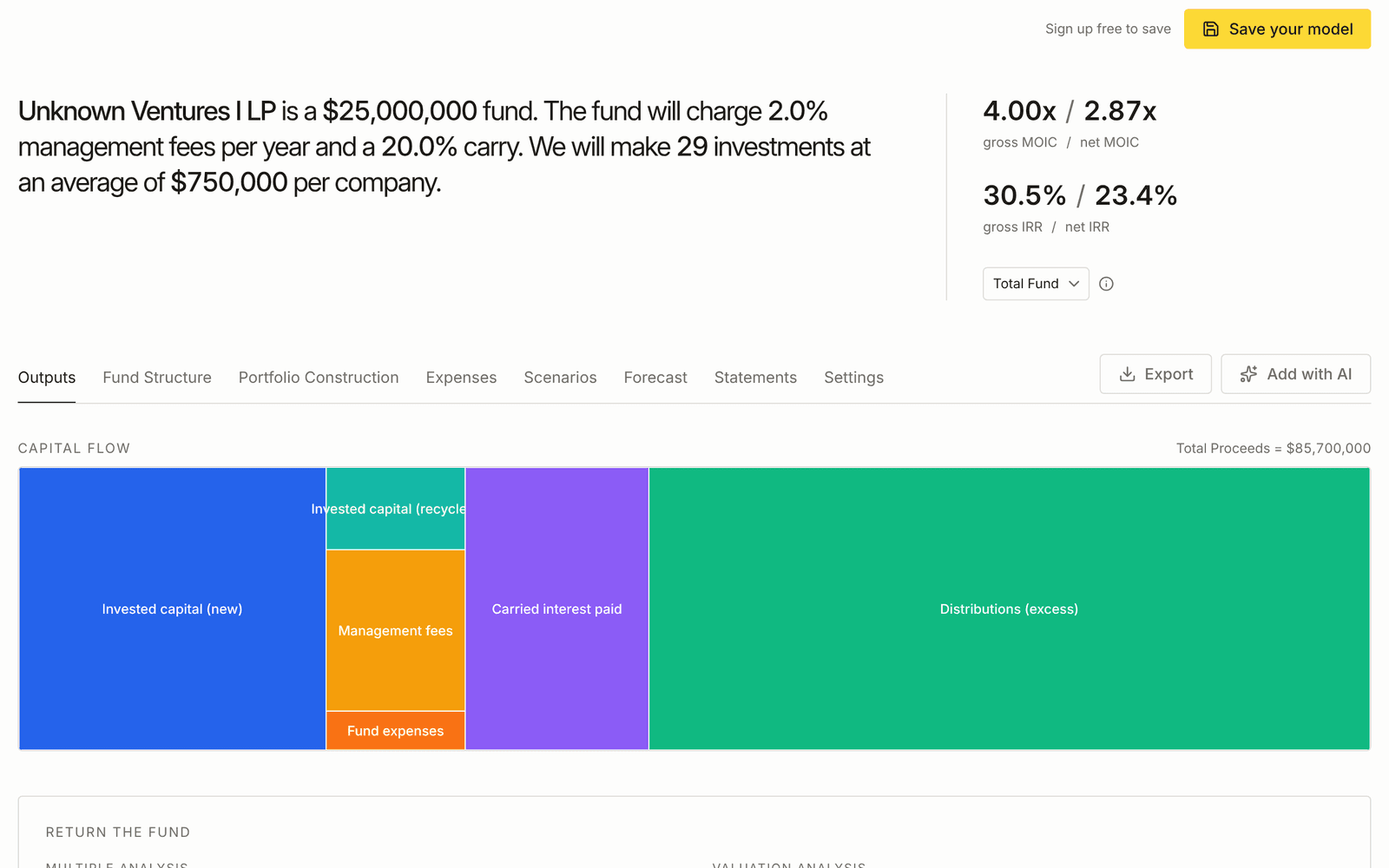The width and height of the screenshot is (1389, 868).
Task: Click the Unknown Ventures I LP fund name
Action: 147,111
